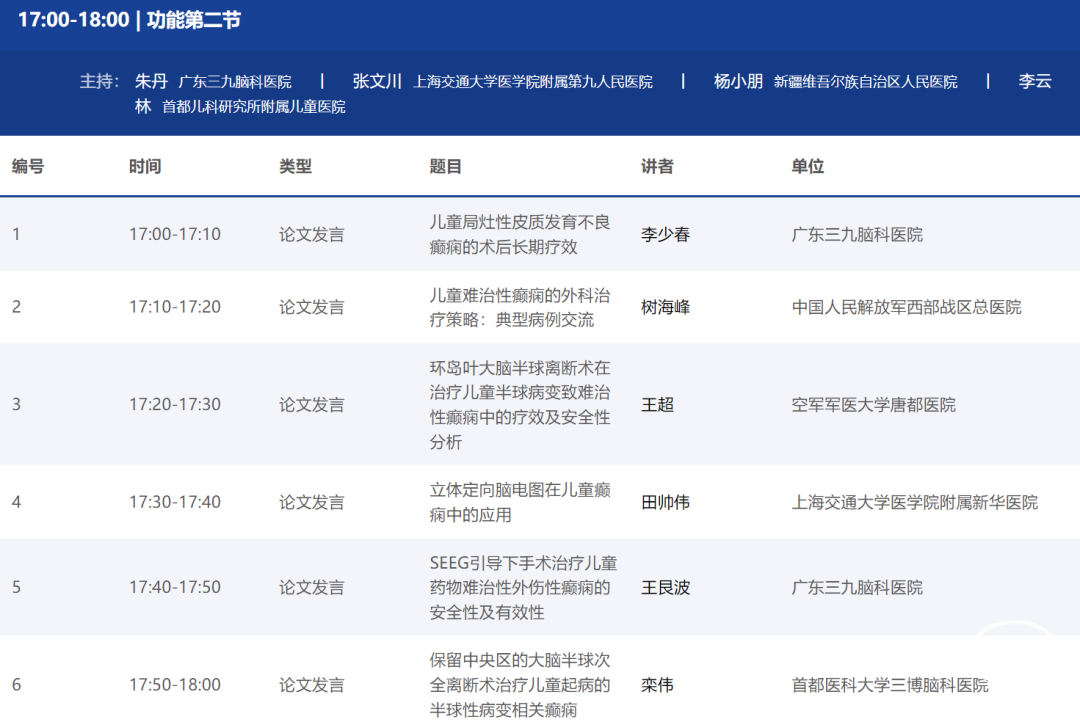Click the 讲者 column header
Image resolution: width=1080 pixels, height=722 pixels.
(657, 166)
